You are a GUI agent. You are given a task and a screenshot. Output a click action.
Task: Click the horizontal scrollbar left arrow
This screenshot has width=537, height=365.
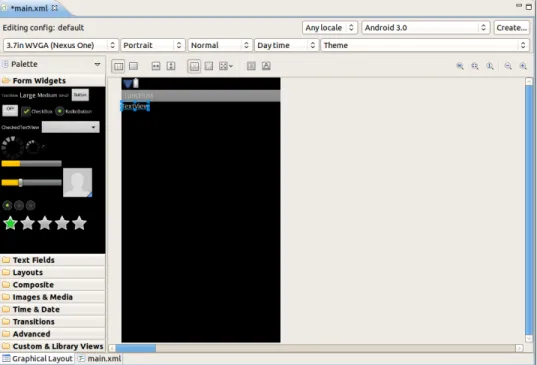click(x=112, y=348)
